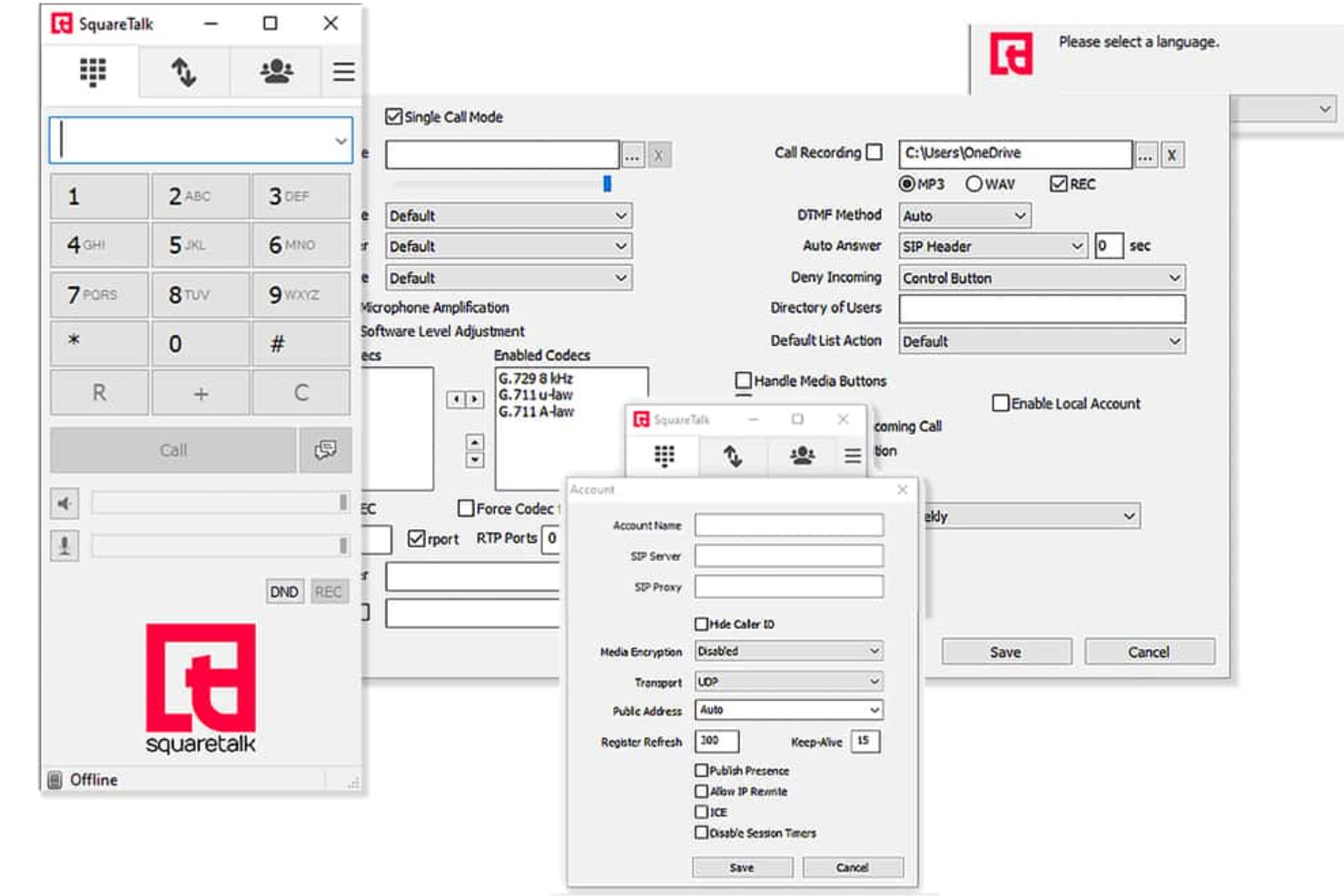Click the speaker volume slider on dialer
The height and width of the screenshot is (896, 1344).
[221, 503]
